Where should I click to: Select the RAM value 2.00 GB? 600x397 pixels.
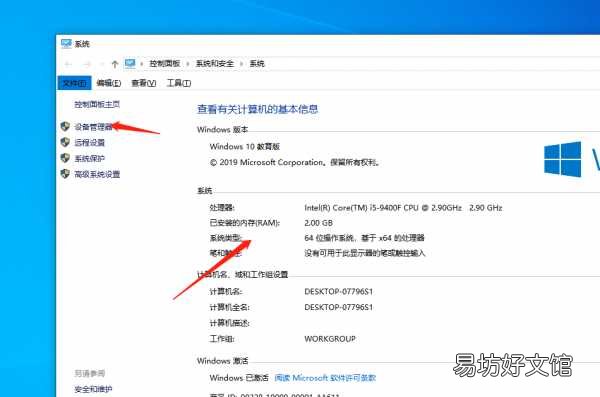point(318,223)
